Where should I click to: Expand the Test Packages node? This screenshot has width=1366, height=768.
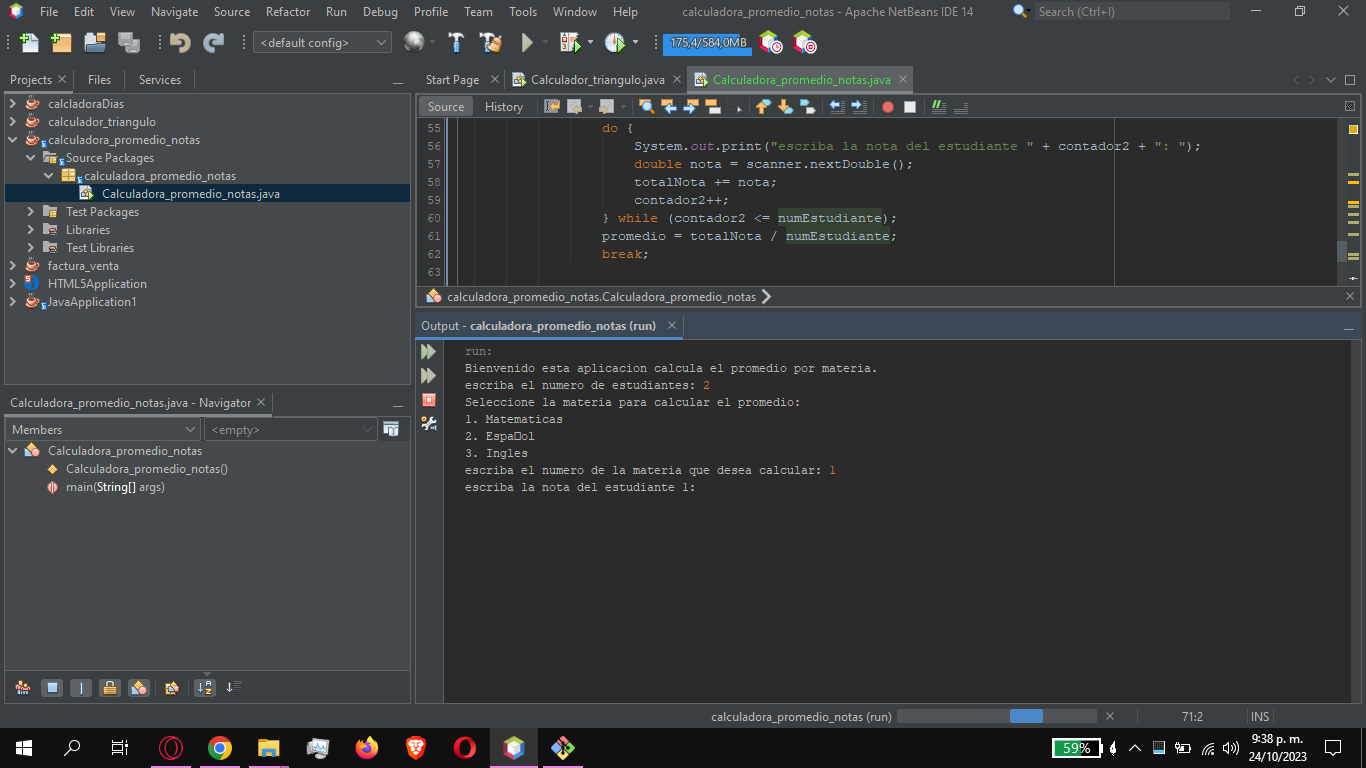[30, 211]
